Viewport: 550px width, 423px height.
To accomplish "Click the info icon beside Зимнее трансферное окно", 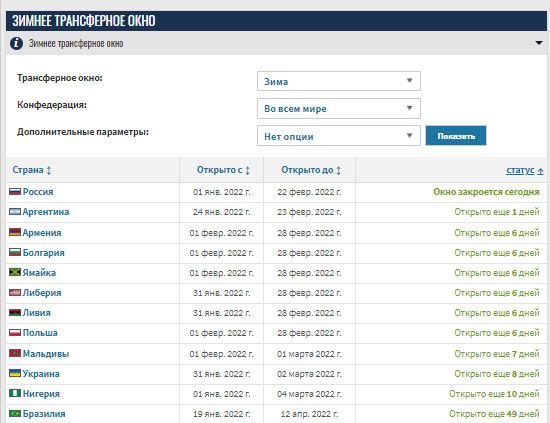I will [16, 43].
